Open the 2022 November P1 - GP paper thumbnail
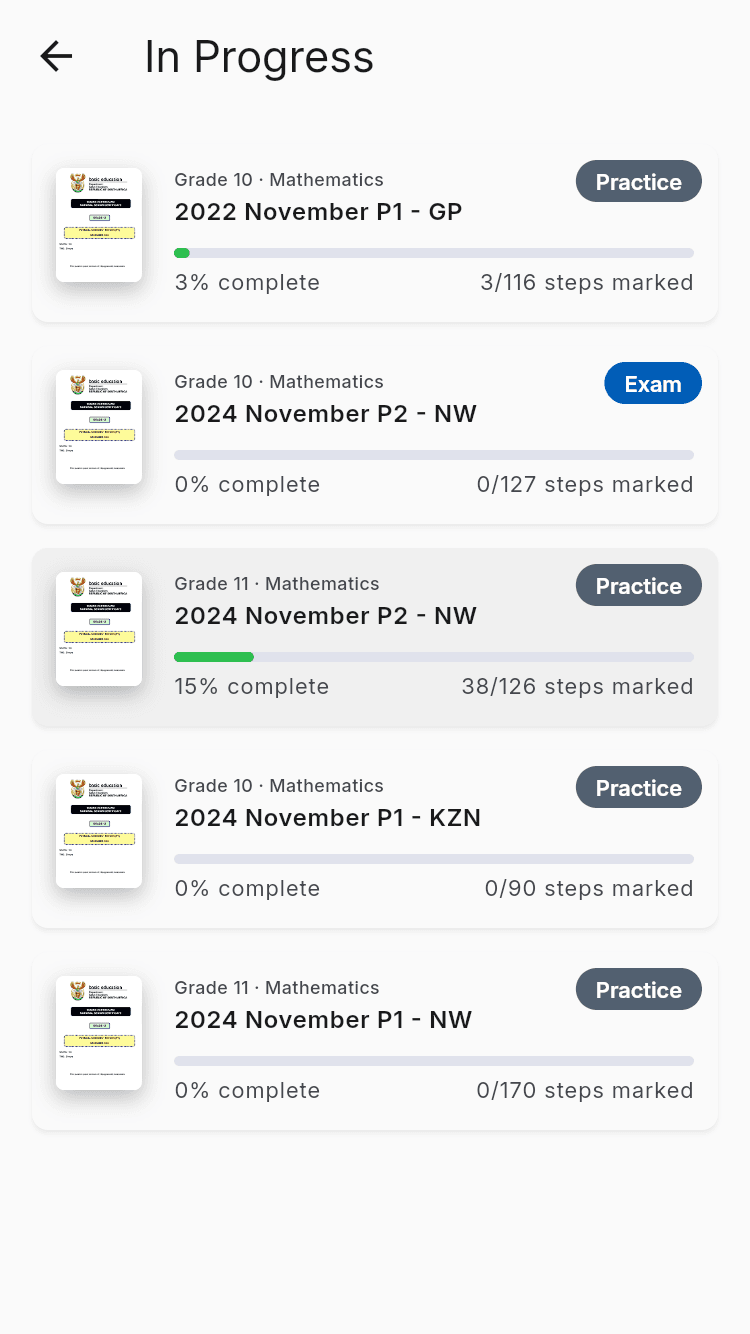Image resolution: width=750 pixels, height=1334 pixels. [98, 224]
